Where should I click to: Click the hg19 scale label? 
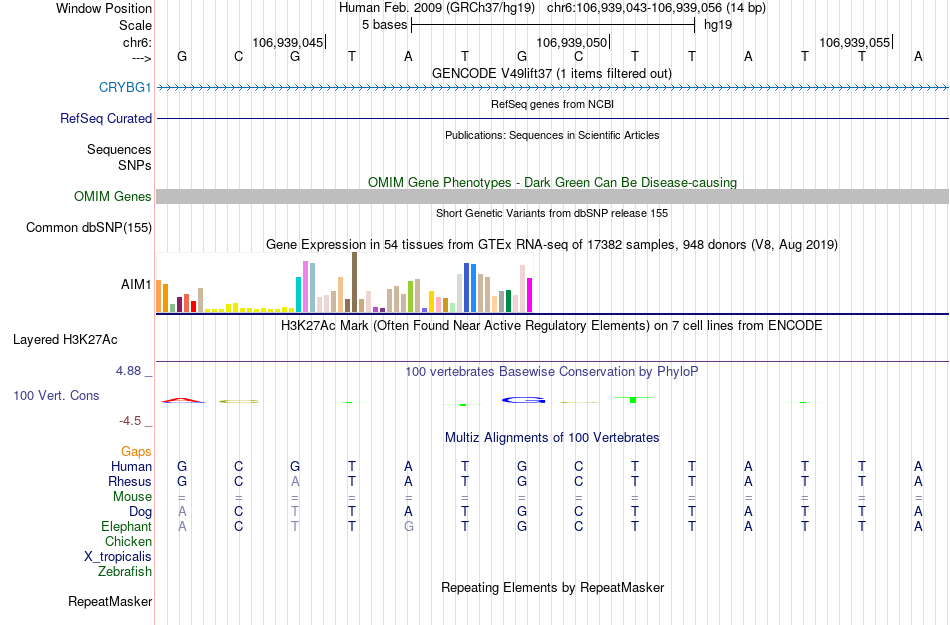718,25
